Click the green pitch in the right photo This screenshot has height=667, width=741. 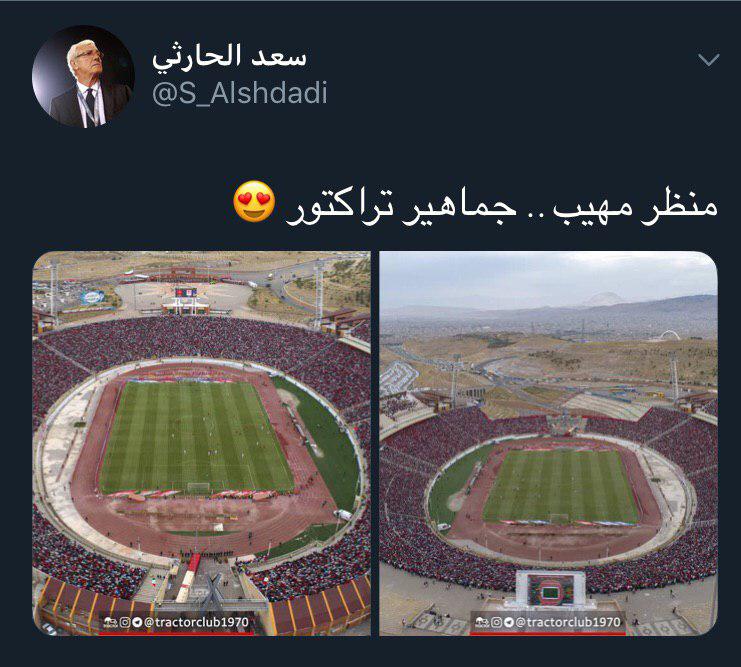coord(561,486)
